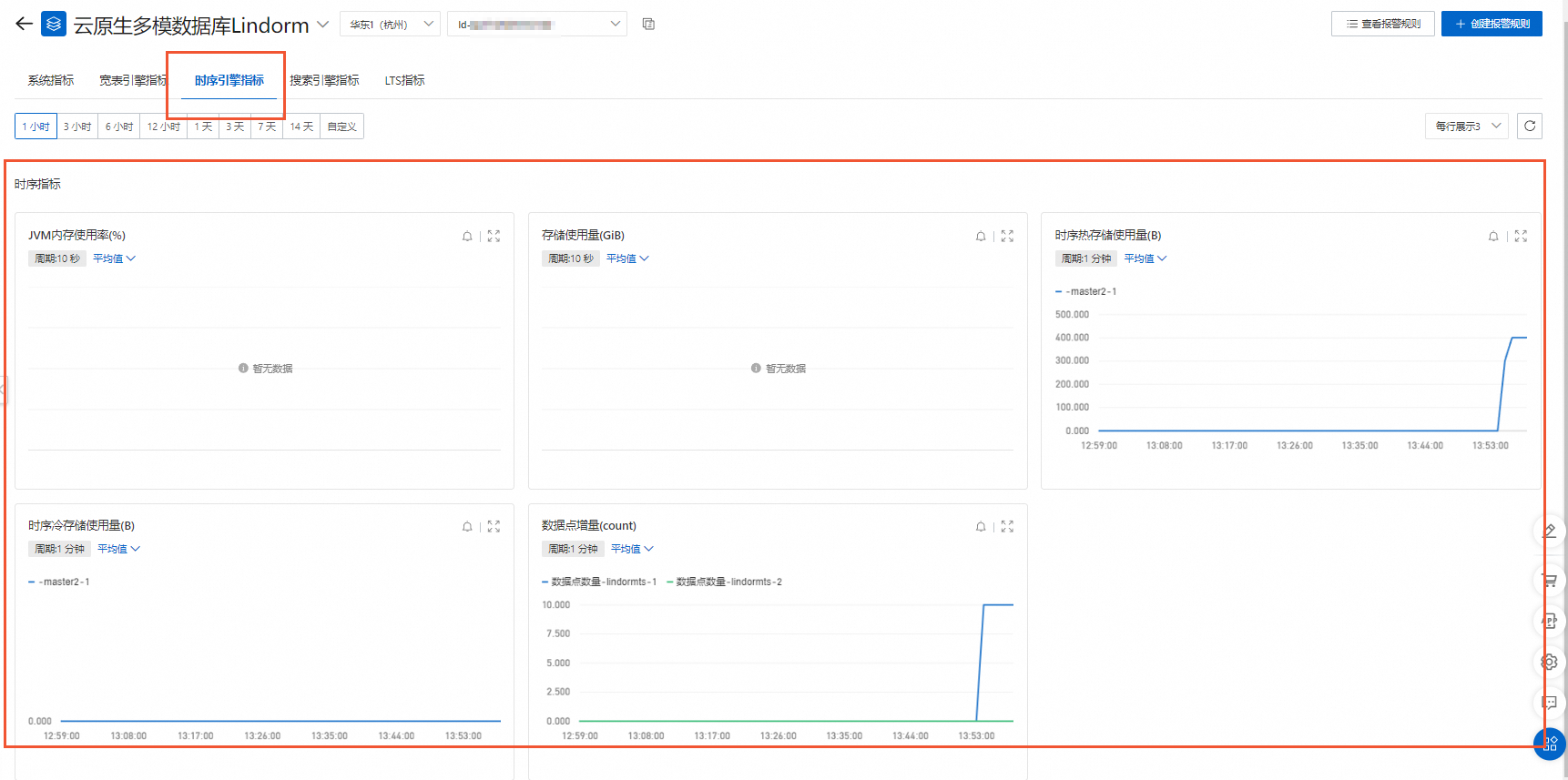
Task: Open 平均值 dropdown on JVM内存使用率 chart
Action: (x=115, y=258)
